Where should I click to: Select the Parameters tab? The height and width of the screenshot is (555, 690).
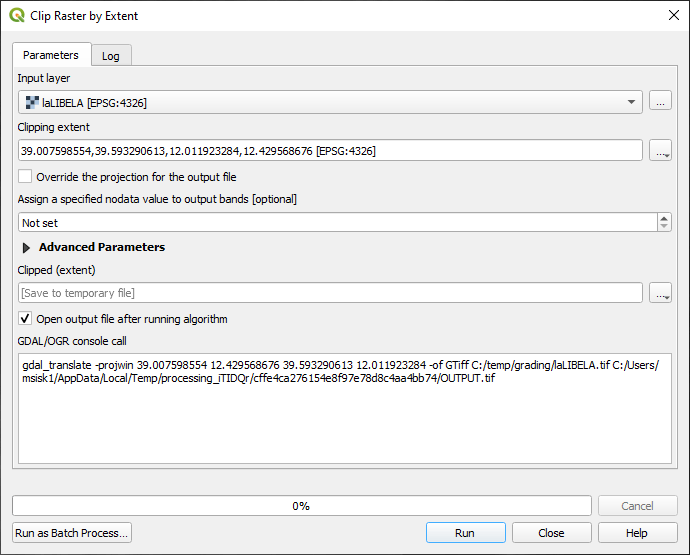point(51,55)
